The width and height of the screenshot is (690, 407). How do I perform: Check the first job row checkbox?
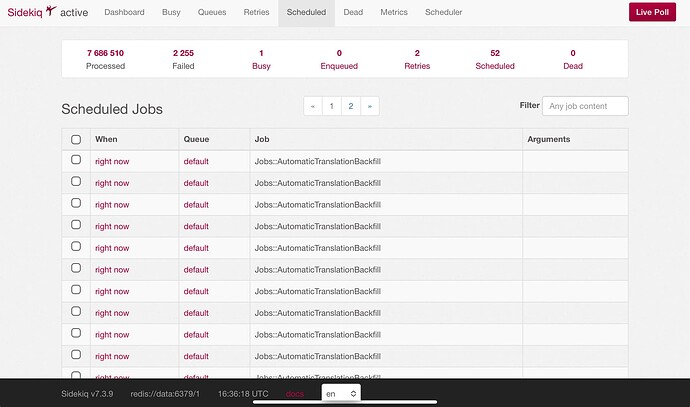(76, 159)
